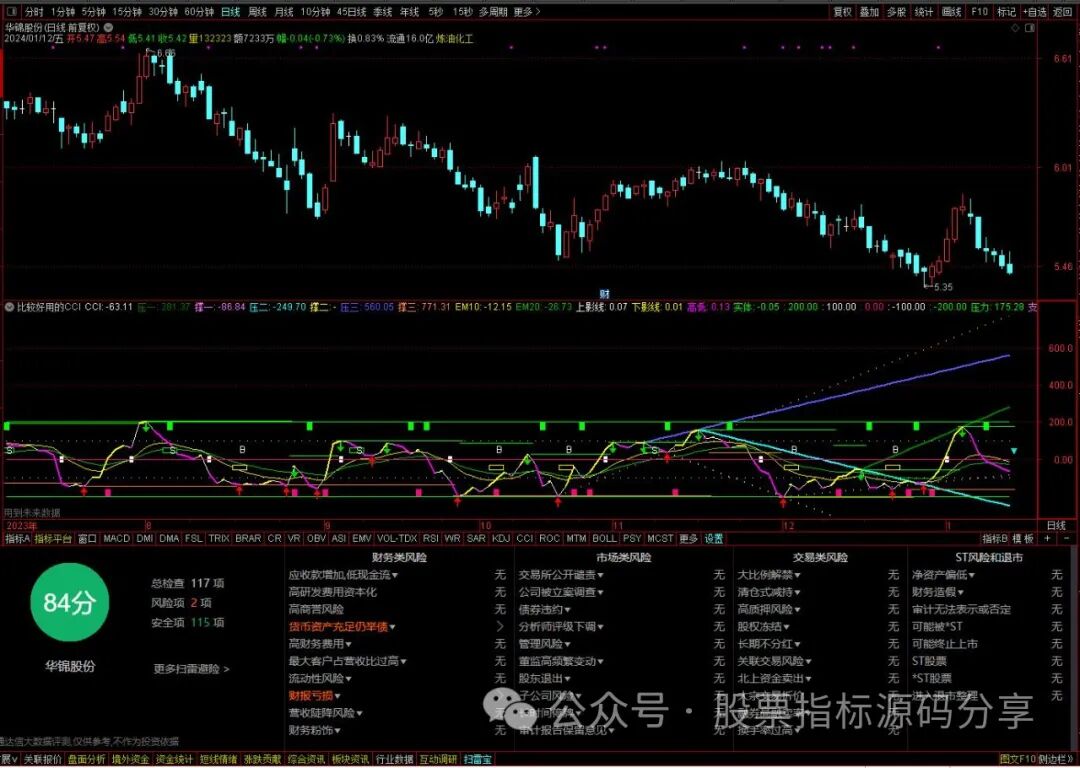1080x768 pixels.
Task: Click the 炼油化工 industry label
Action: click(455, 39)
